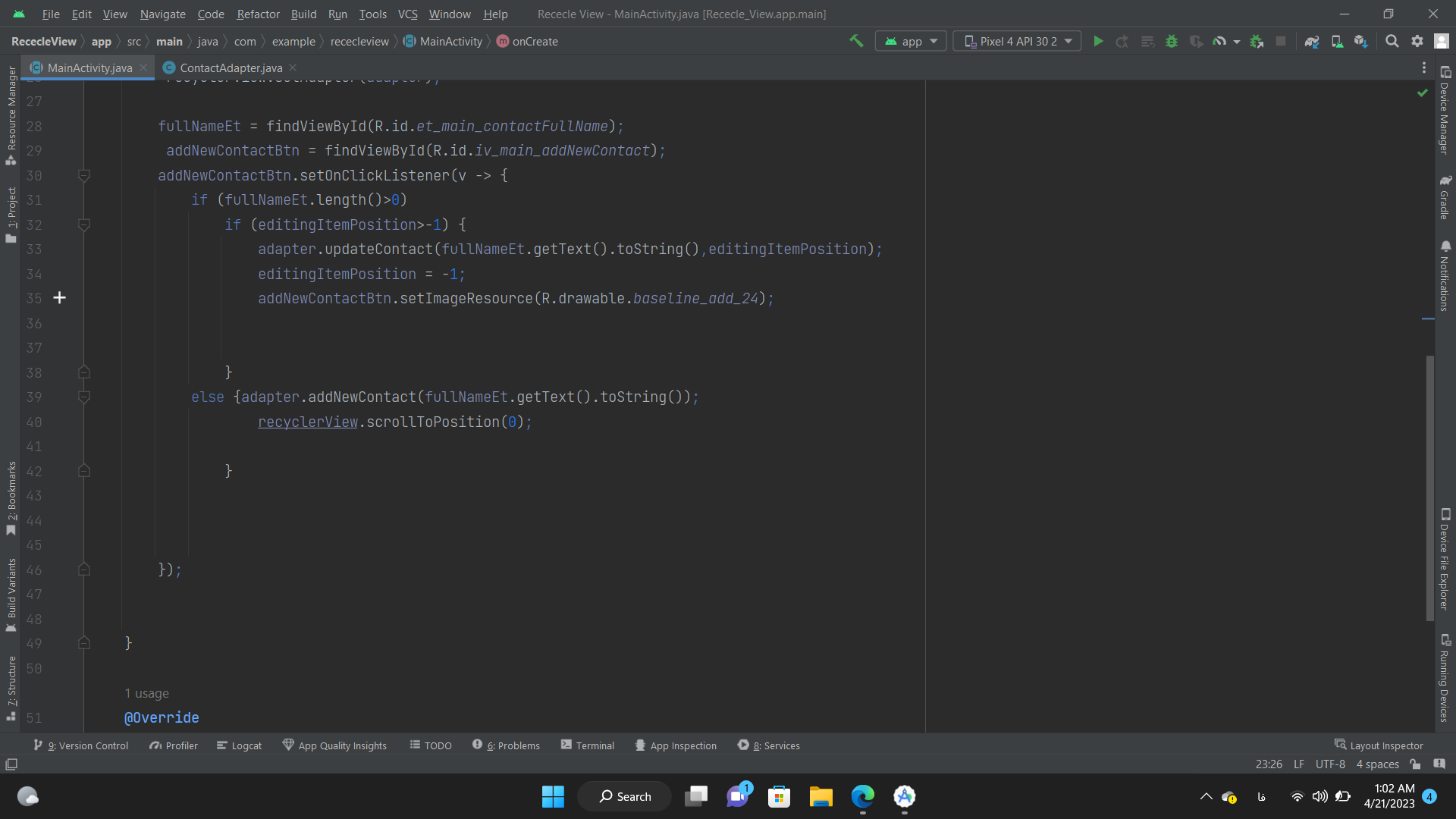Open IDE settings gear icon

[1417, 41]
